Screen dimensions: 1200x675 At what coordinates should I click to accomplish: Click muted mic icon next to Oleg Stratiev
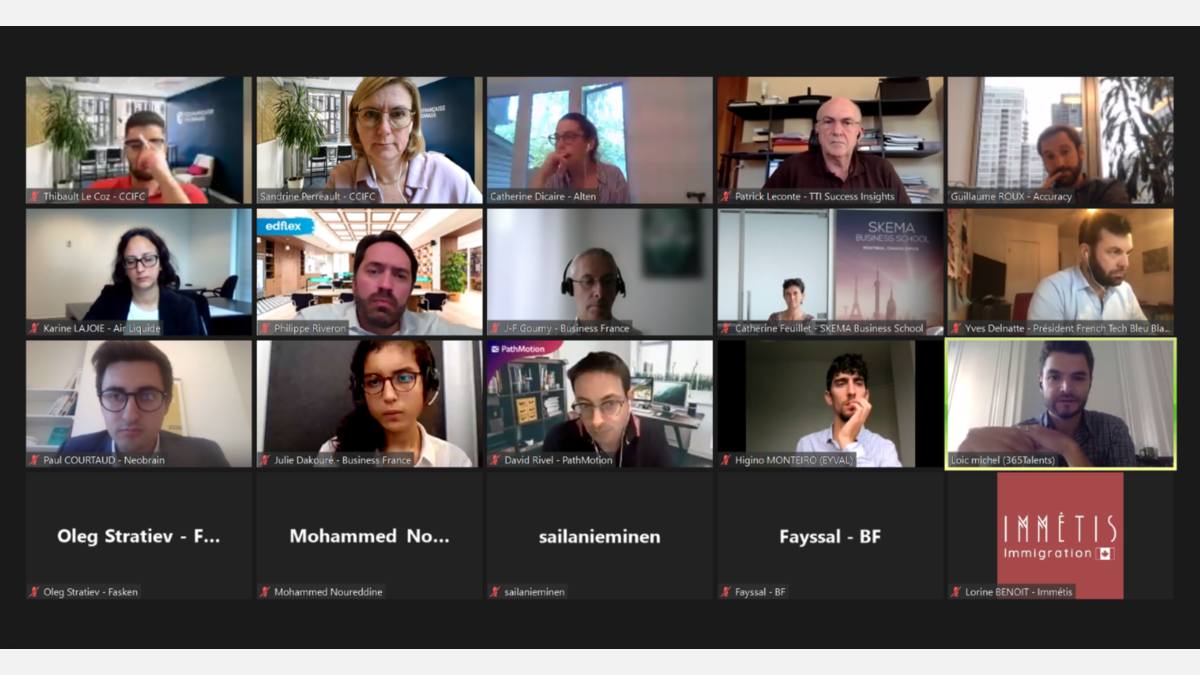pyautogui.click(x=34, y=592)
